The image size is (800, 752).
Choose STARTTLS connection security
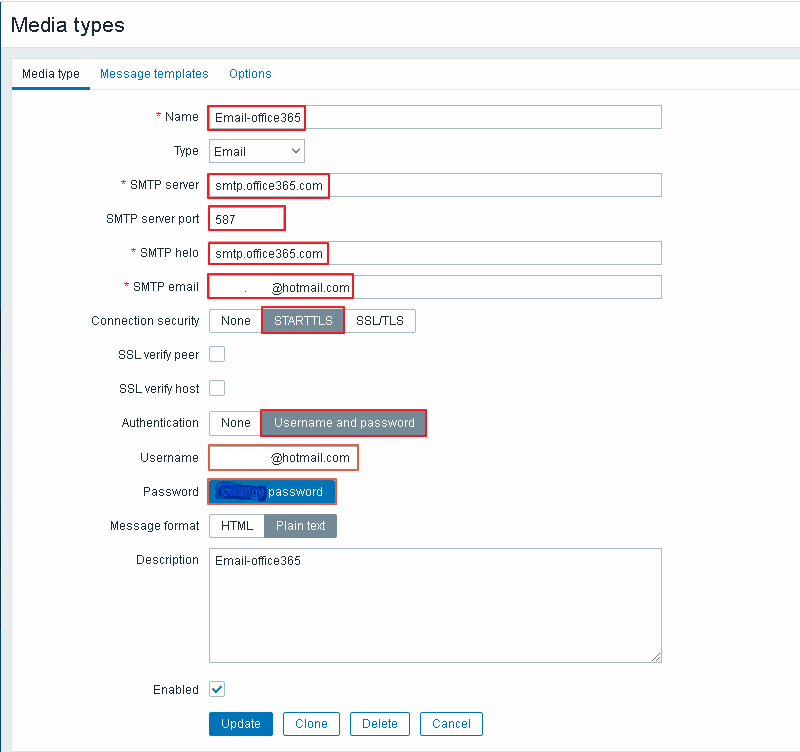coord(303,321)
